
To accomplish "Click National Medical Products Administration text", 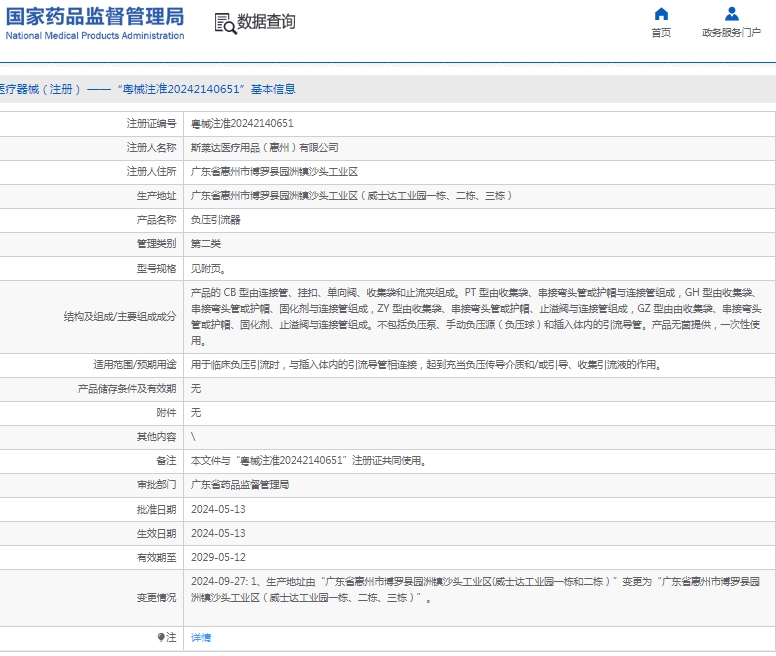I will point(95,36).
